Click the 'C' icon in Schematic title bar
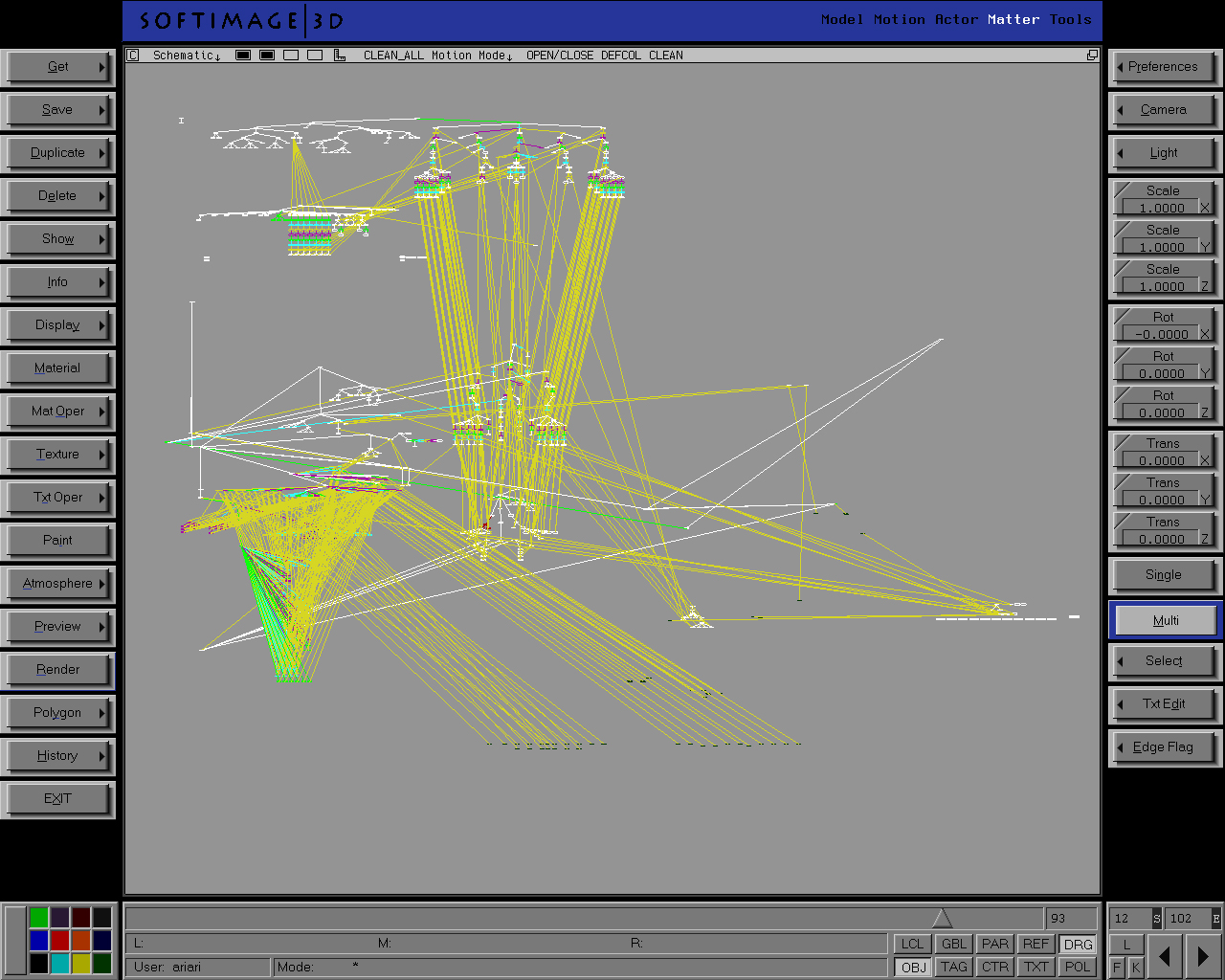Screen dimensions: 1225x980 (x=133, y=56)
